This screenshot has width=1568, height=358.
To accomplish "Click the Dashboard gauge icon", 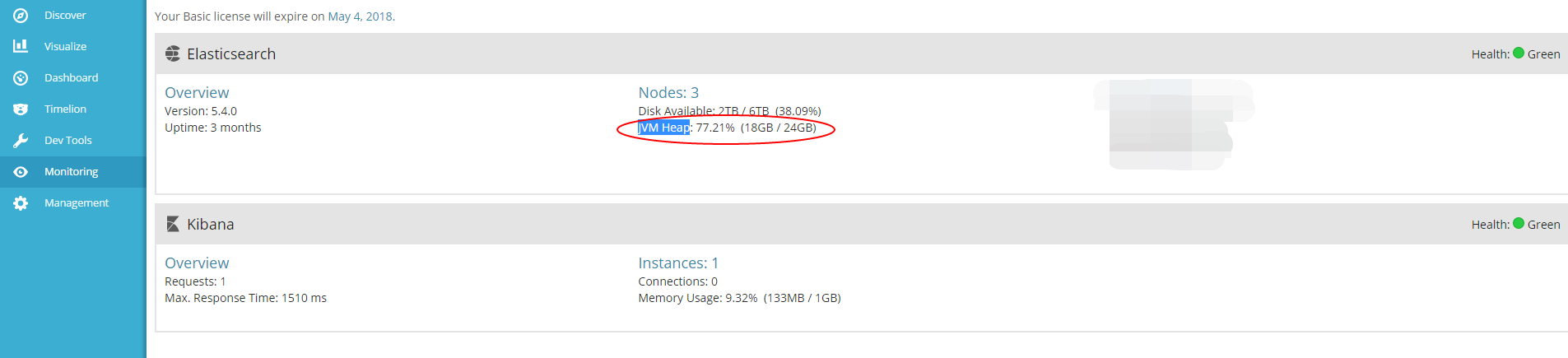I will tap(21, 77).
